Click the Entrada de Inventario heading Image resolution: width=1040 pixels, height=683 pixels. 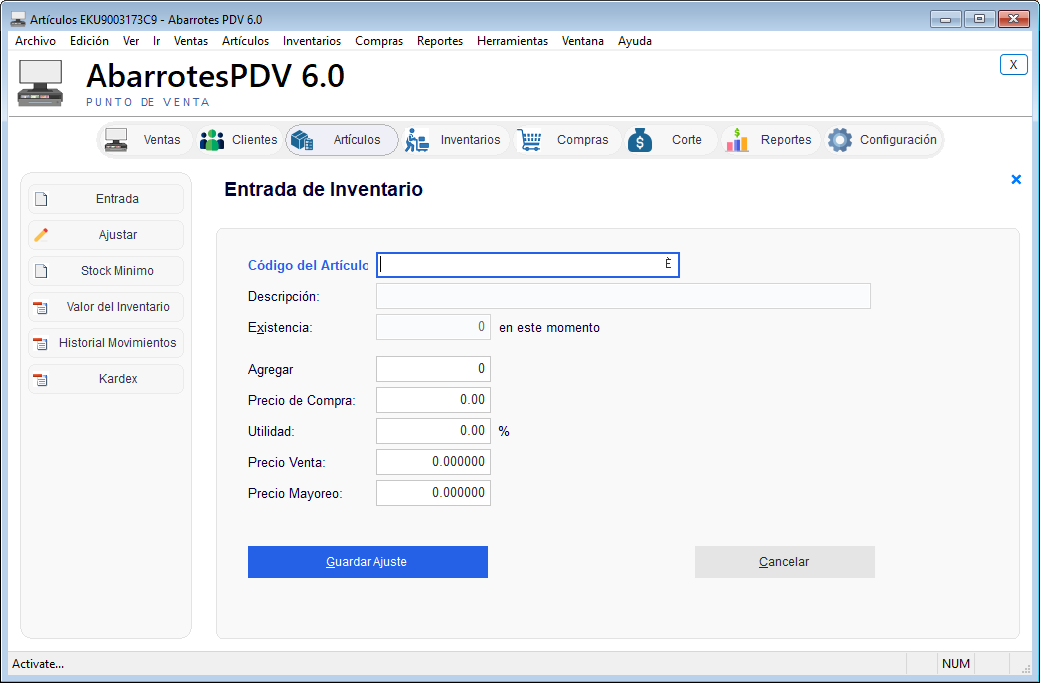point(324,190)
